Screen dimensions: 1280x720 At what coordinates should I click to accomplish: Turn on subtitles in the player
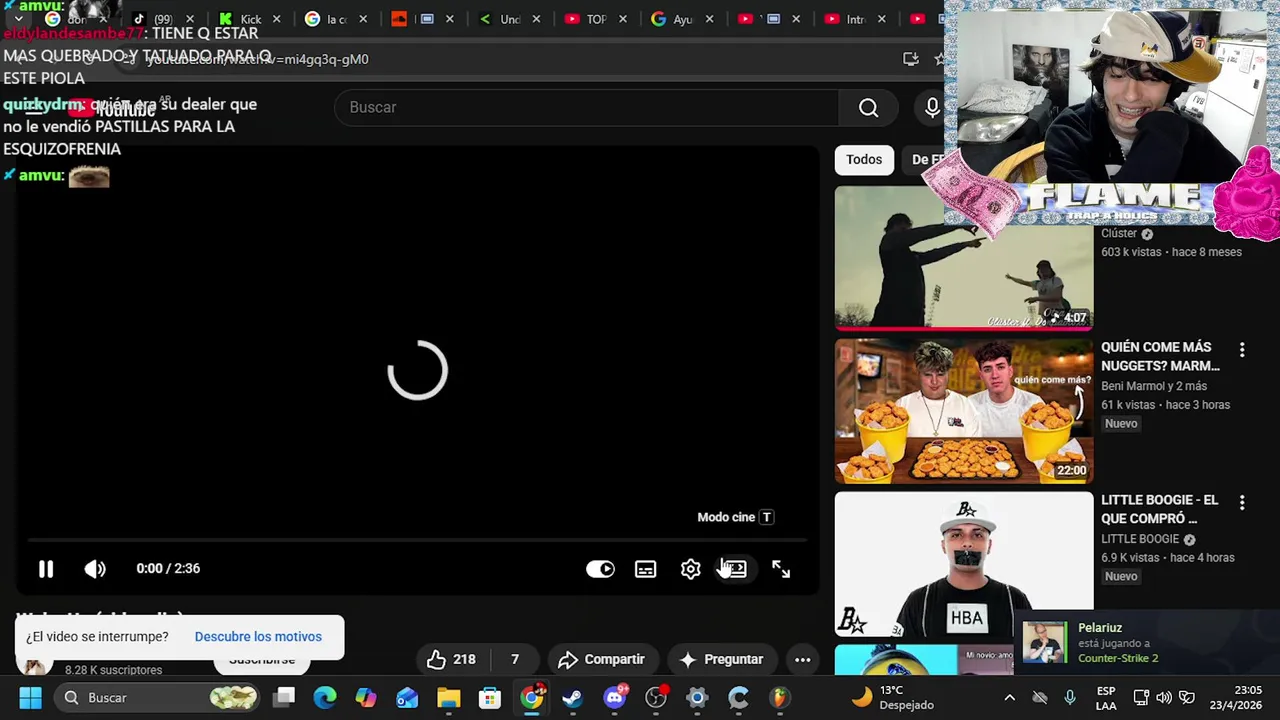(646, 569)
